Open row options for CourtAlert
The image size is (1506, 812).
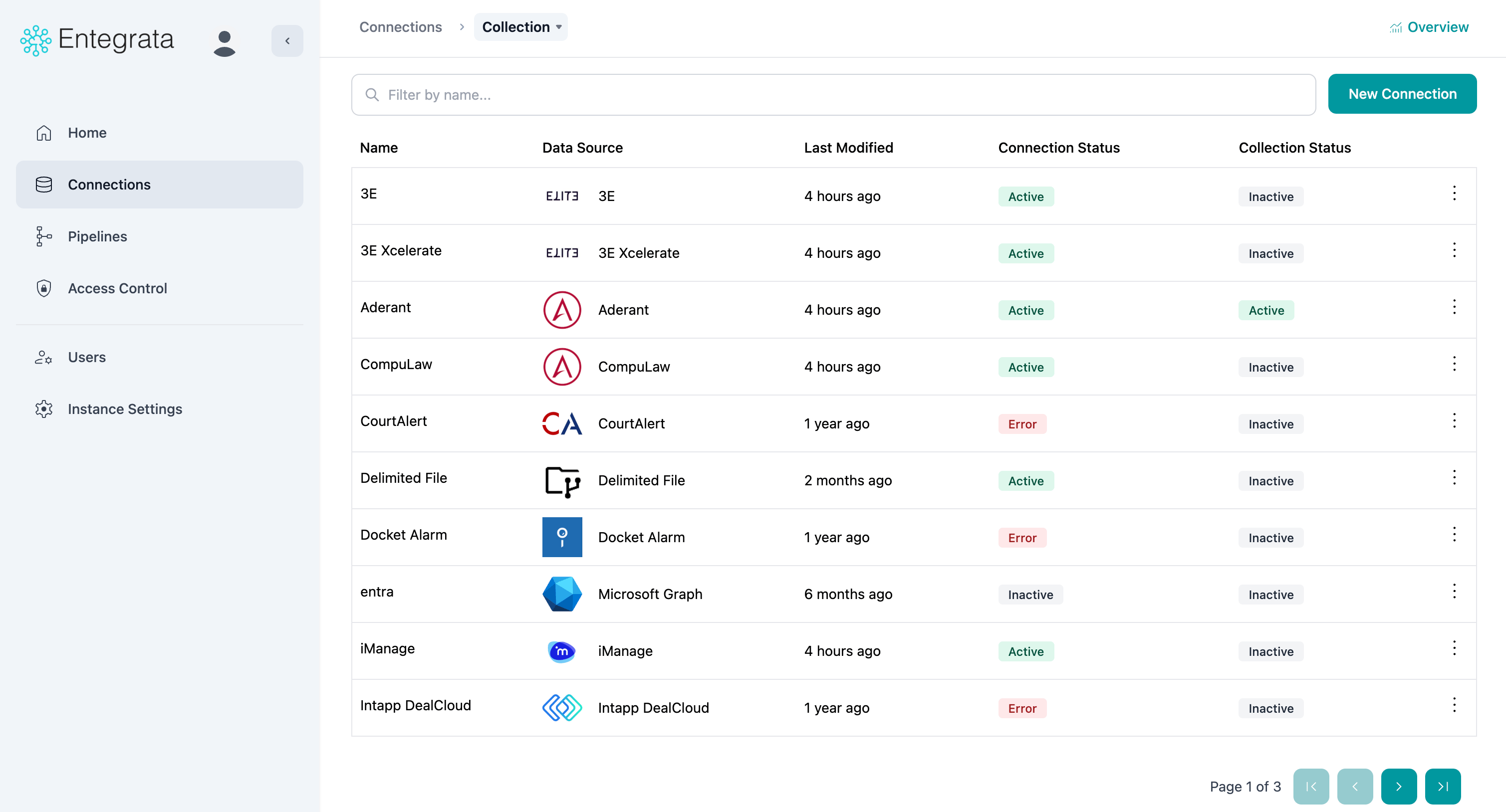tap(1454, 420)
